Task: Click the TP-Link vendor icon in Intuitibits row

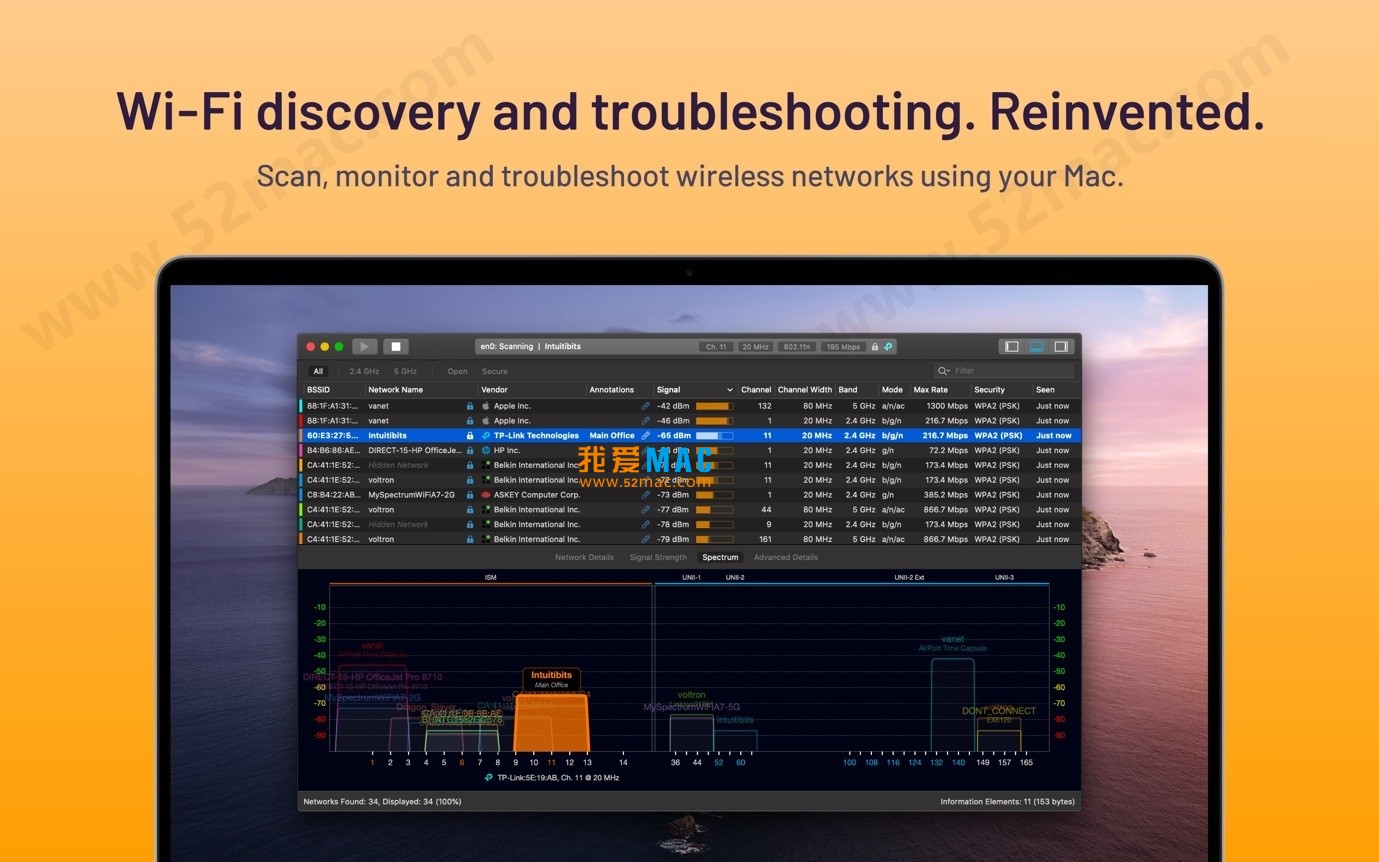Action: pos(486,436)
